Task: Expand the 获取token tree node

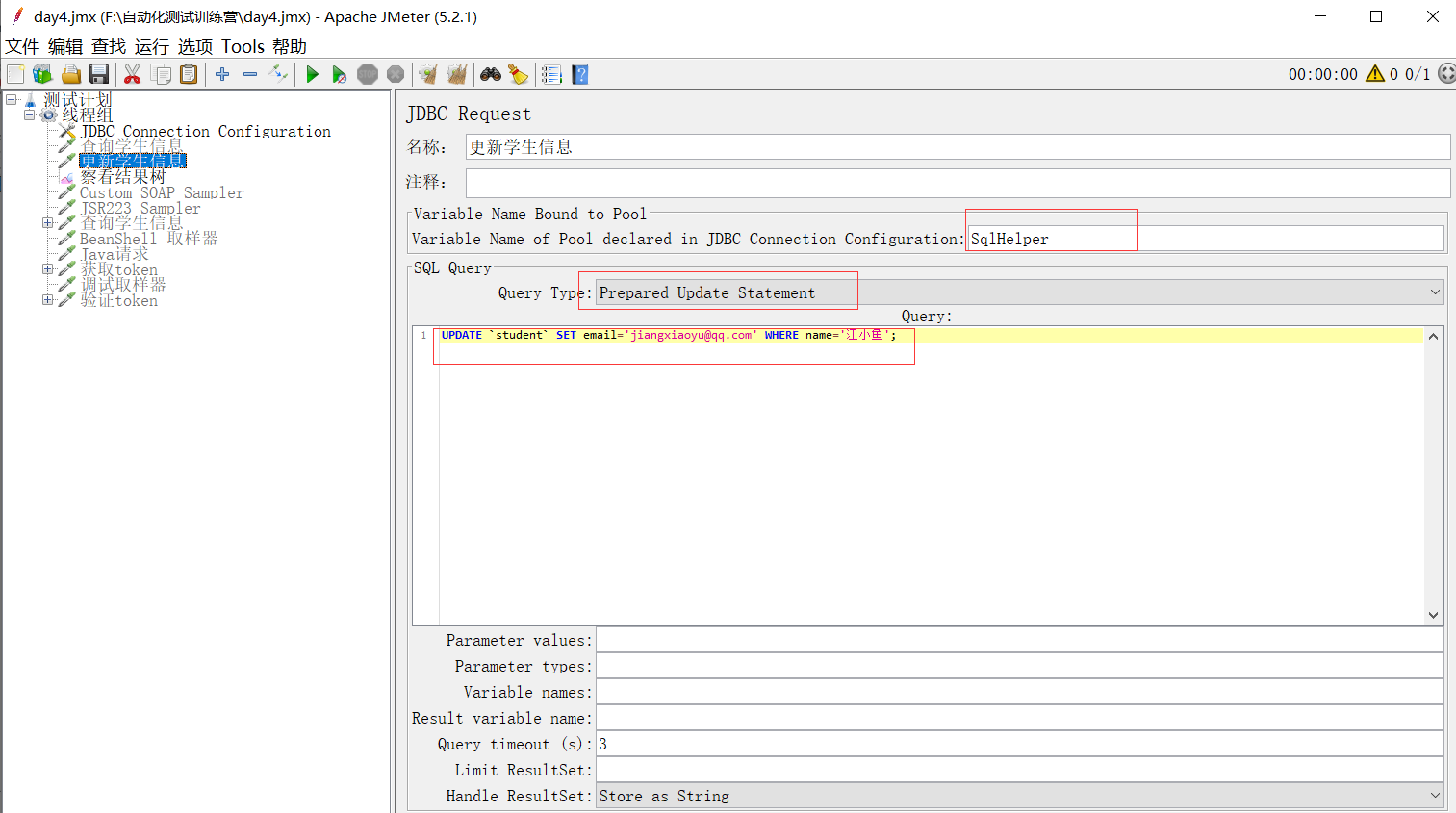Action: click(47, 268)
